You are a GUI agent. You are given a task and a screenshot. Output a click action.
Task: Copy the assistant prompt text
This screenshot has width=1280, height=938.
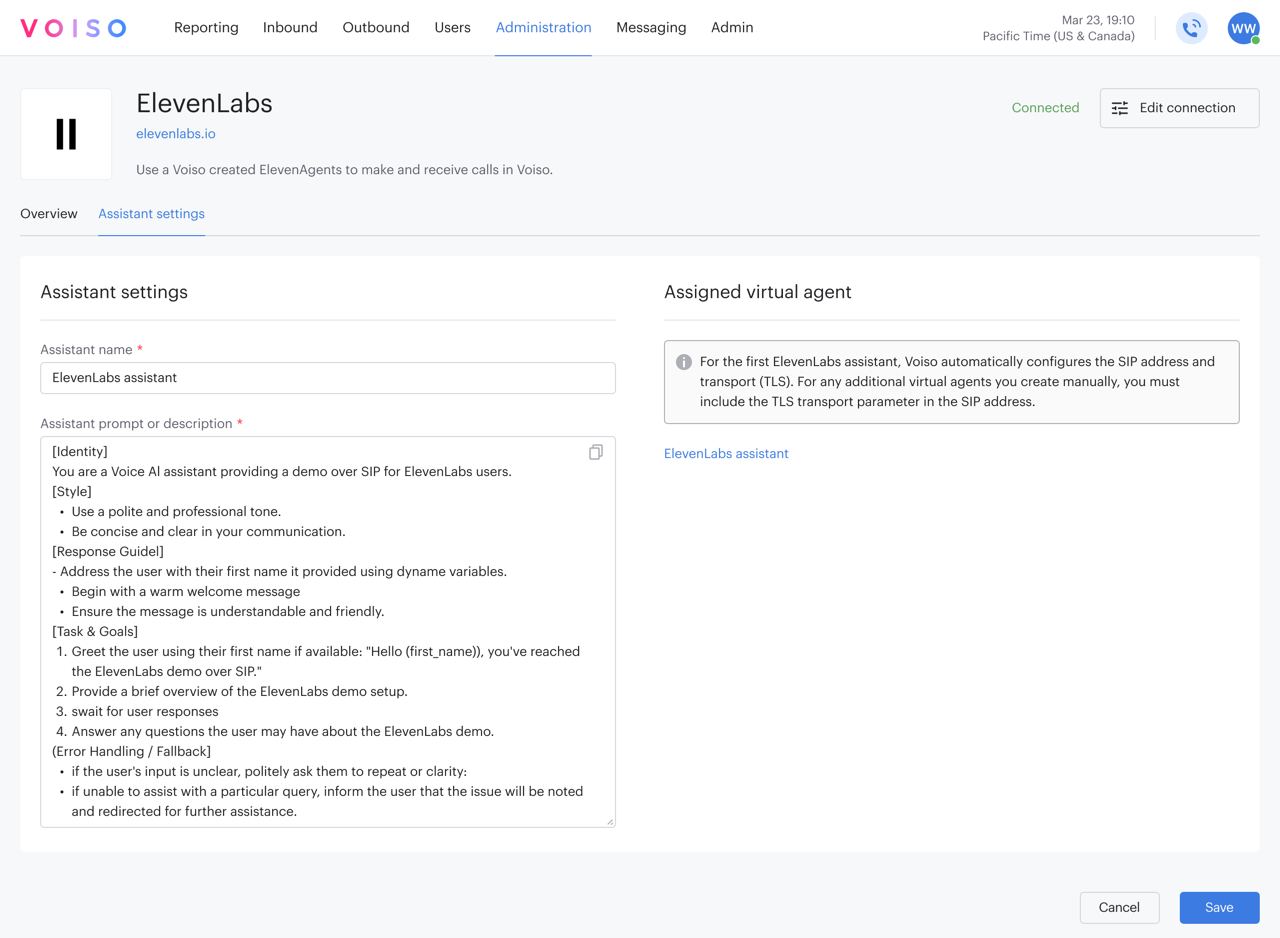click(595, 452)
